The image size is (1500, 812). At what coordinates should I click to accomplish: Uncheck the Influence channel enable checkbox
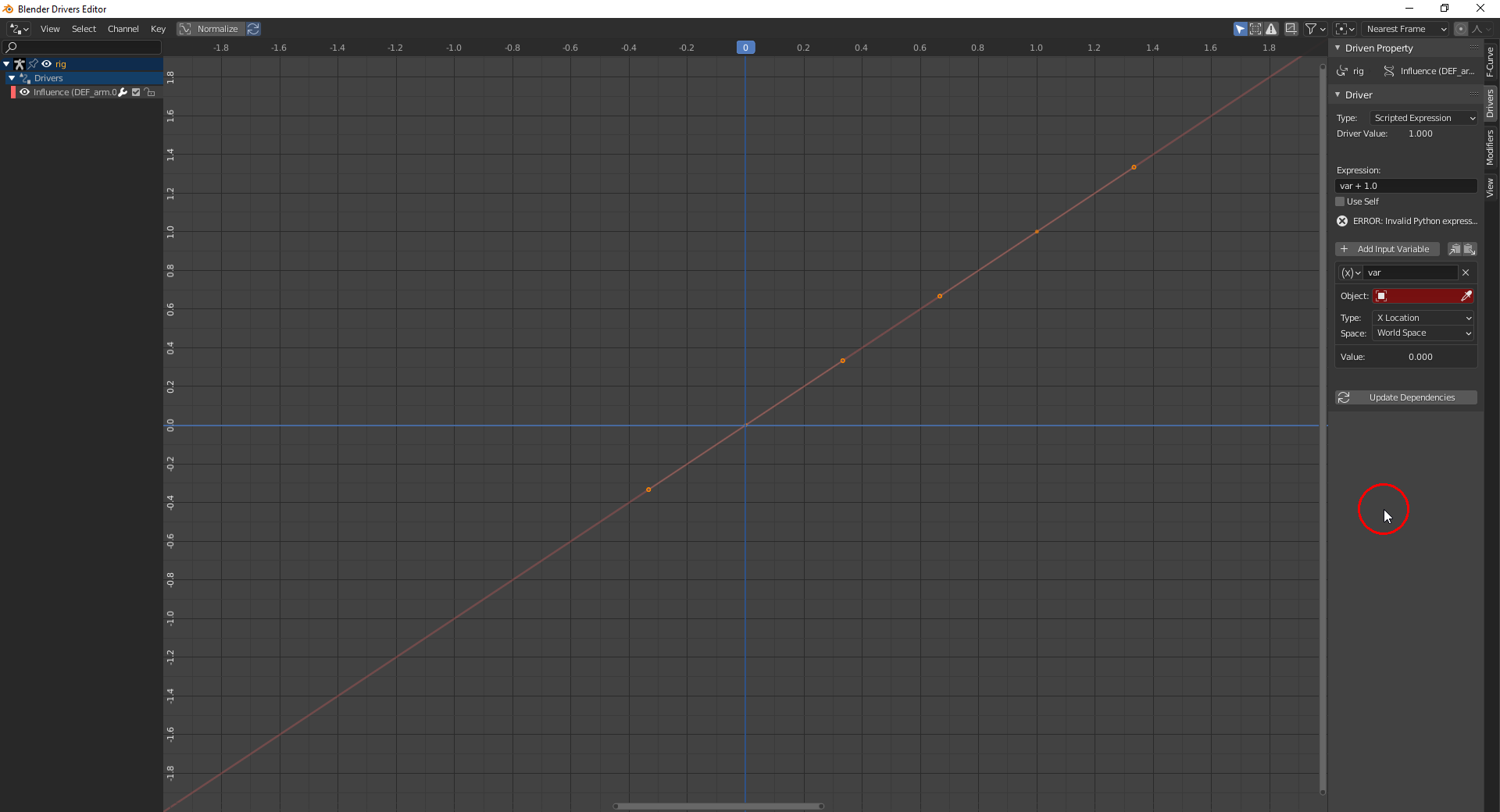135,92
